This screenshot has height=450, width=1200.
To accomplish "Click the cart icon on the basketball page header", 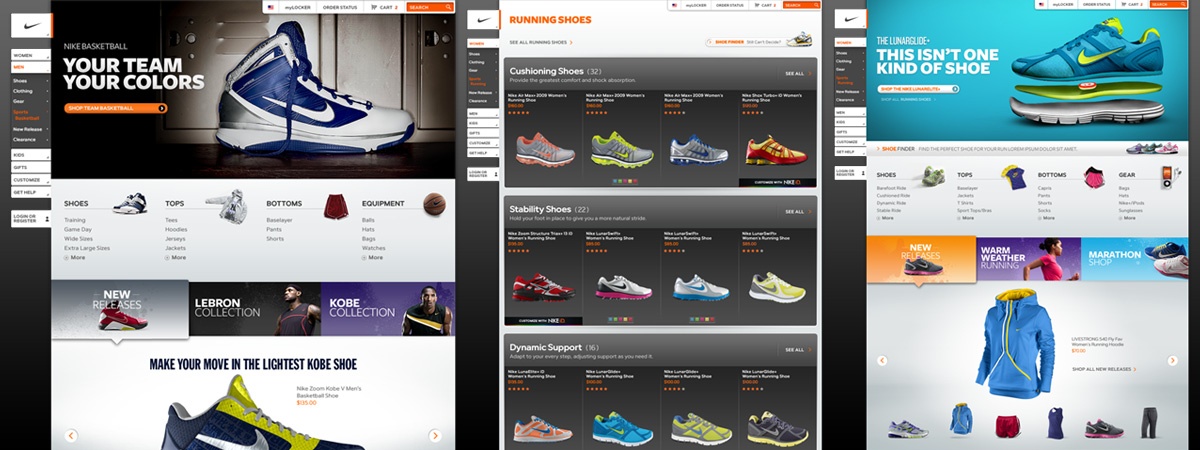I will 374,7.
